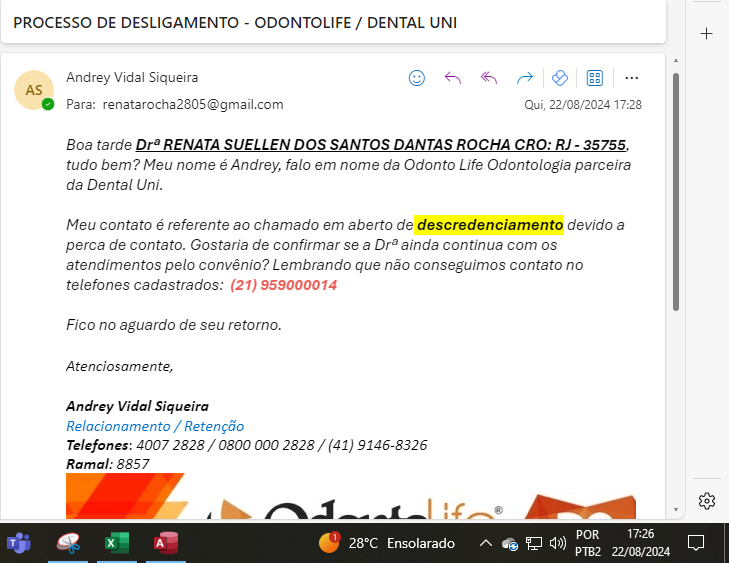Expand the hidden system tray icons chevron

click(485, 543)
